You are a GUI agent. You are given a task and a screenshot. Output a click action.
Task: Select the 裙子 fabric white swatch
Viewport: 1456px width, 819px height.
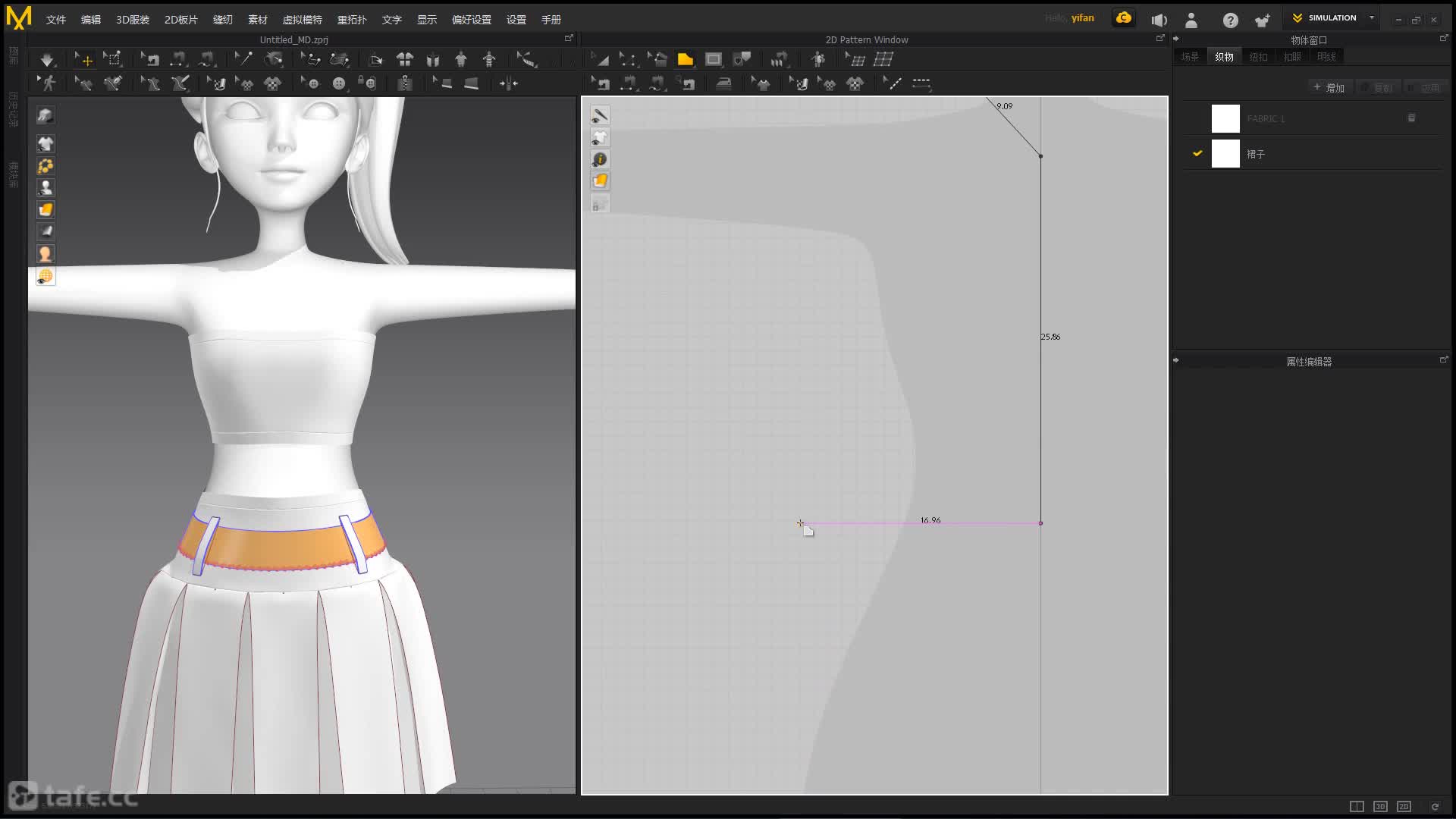(1225, 154)
